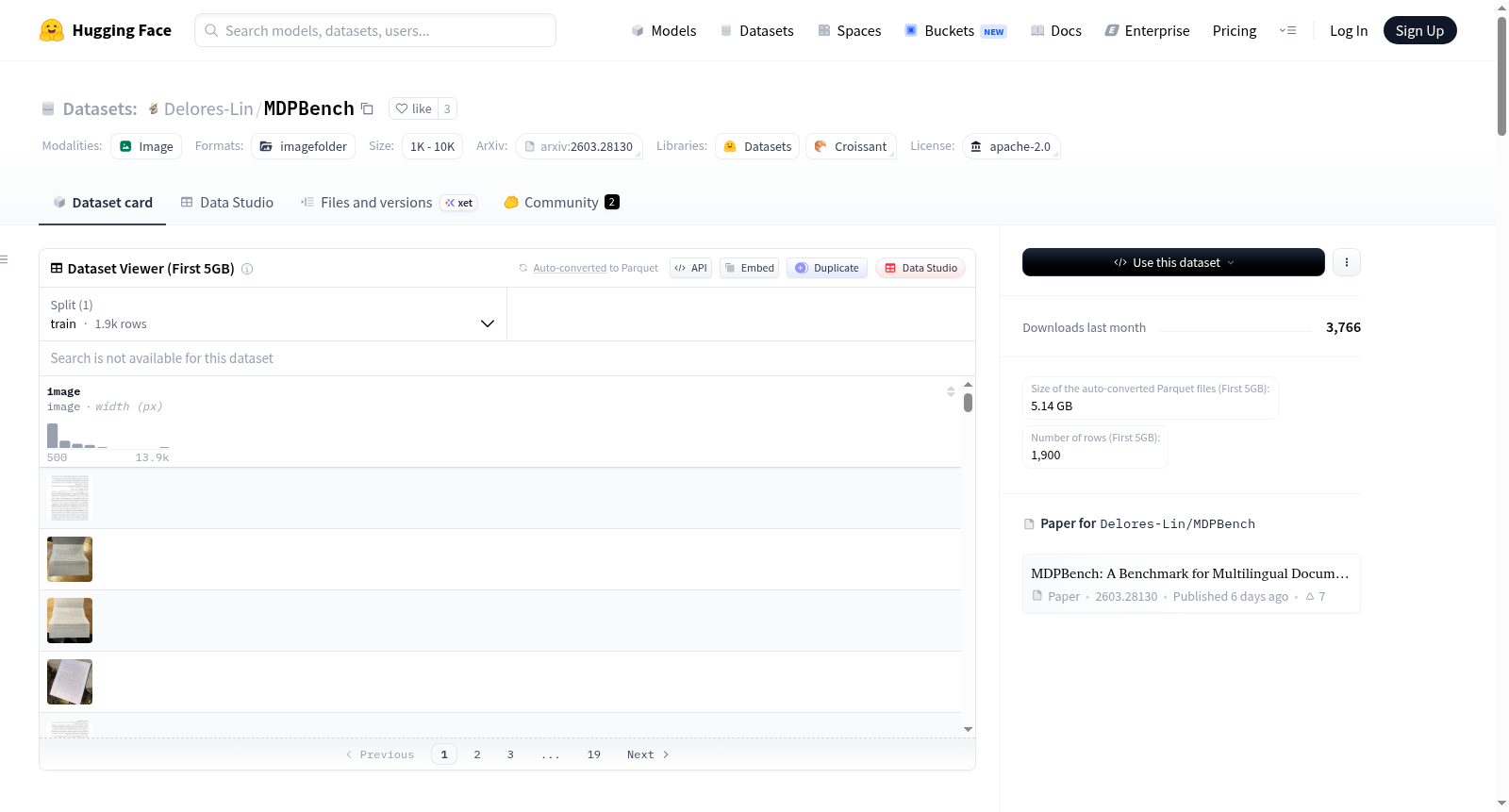Click the 1K - 10K size tag
Viewport: 1509px width, 812px height.
pos(433,146)
